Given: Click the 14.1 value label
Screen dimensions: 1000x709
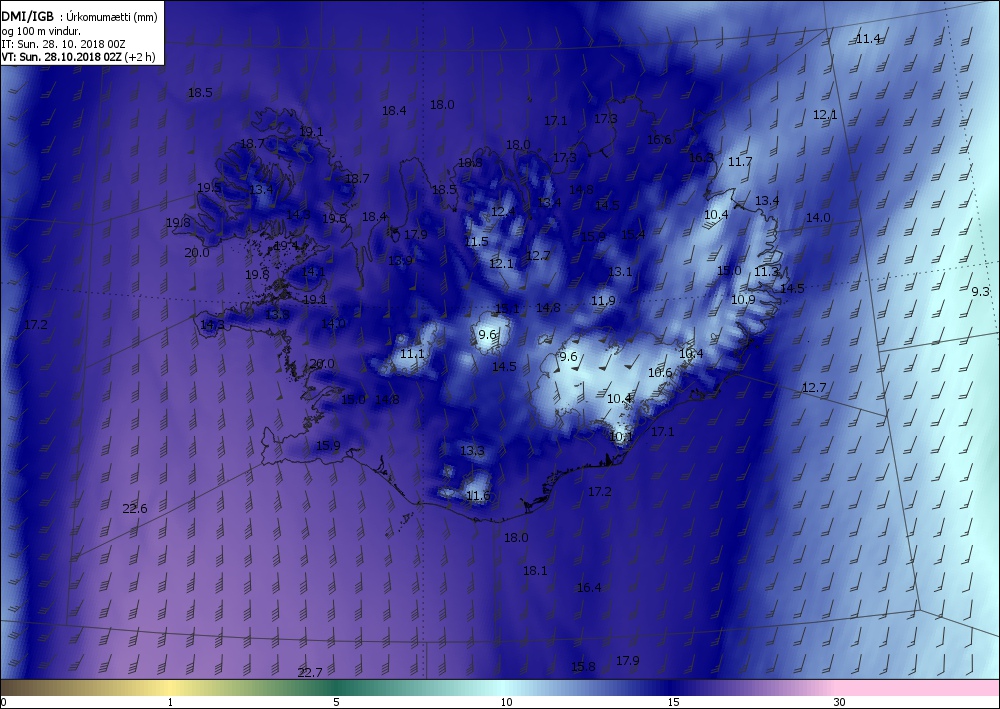Looking at the screenshot, I should 313,272.
